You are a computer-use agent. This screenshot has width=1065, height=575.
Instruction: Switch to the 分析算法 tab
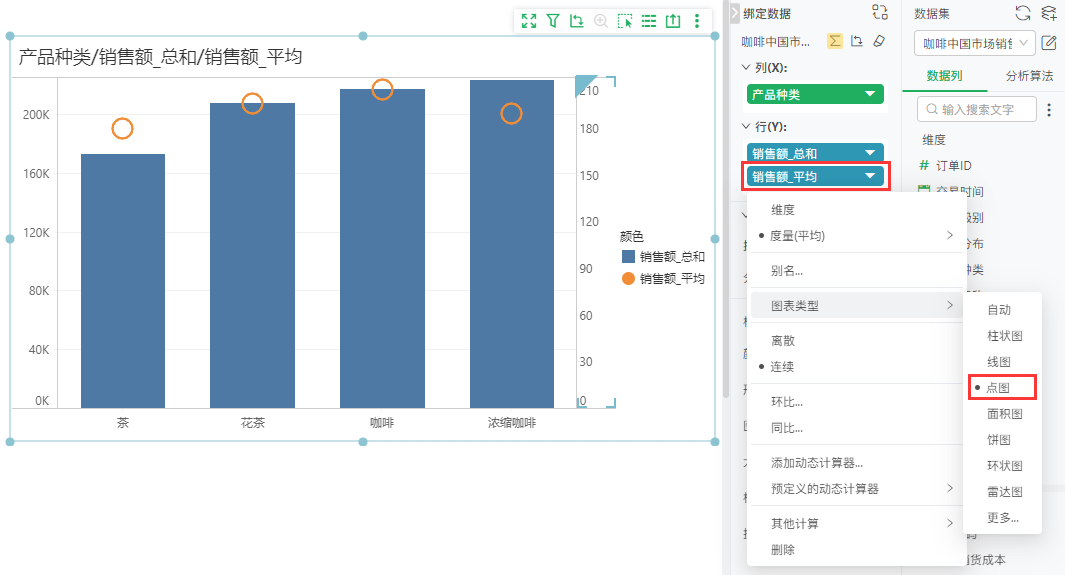[x=1029, y=76]
